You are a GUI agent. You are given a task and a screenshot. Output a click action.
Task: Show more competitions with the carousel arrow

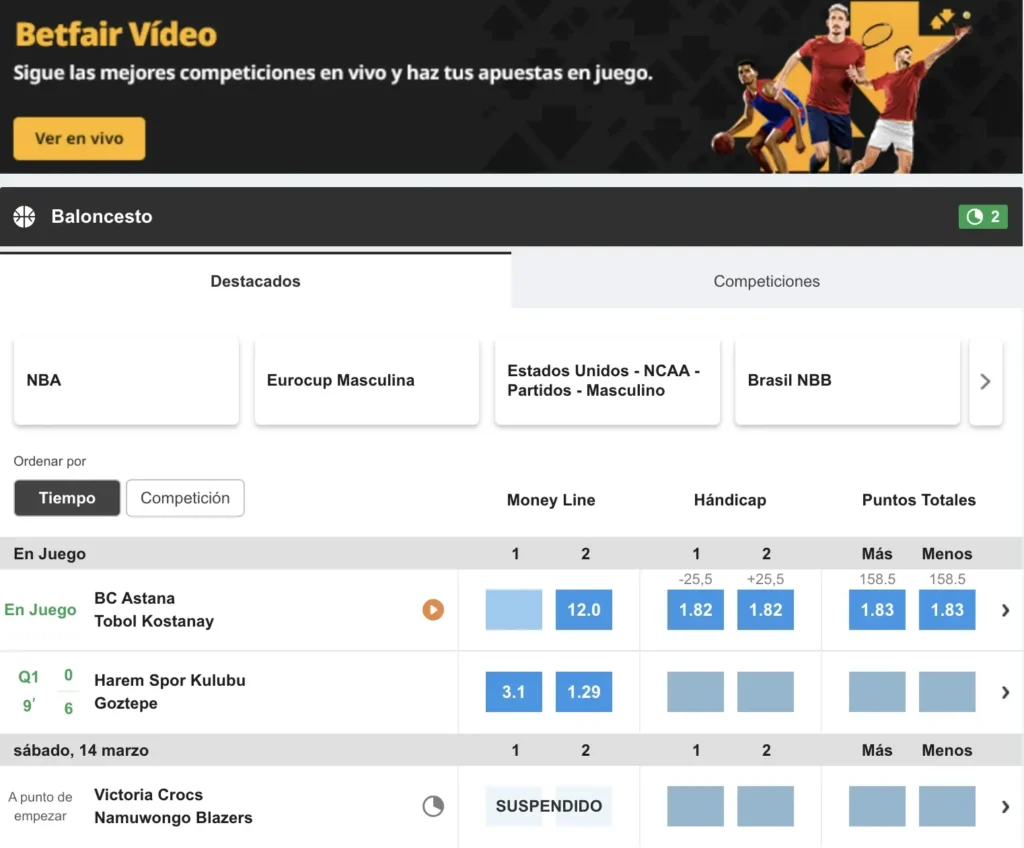click(x=985, y=382)
